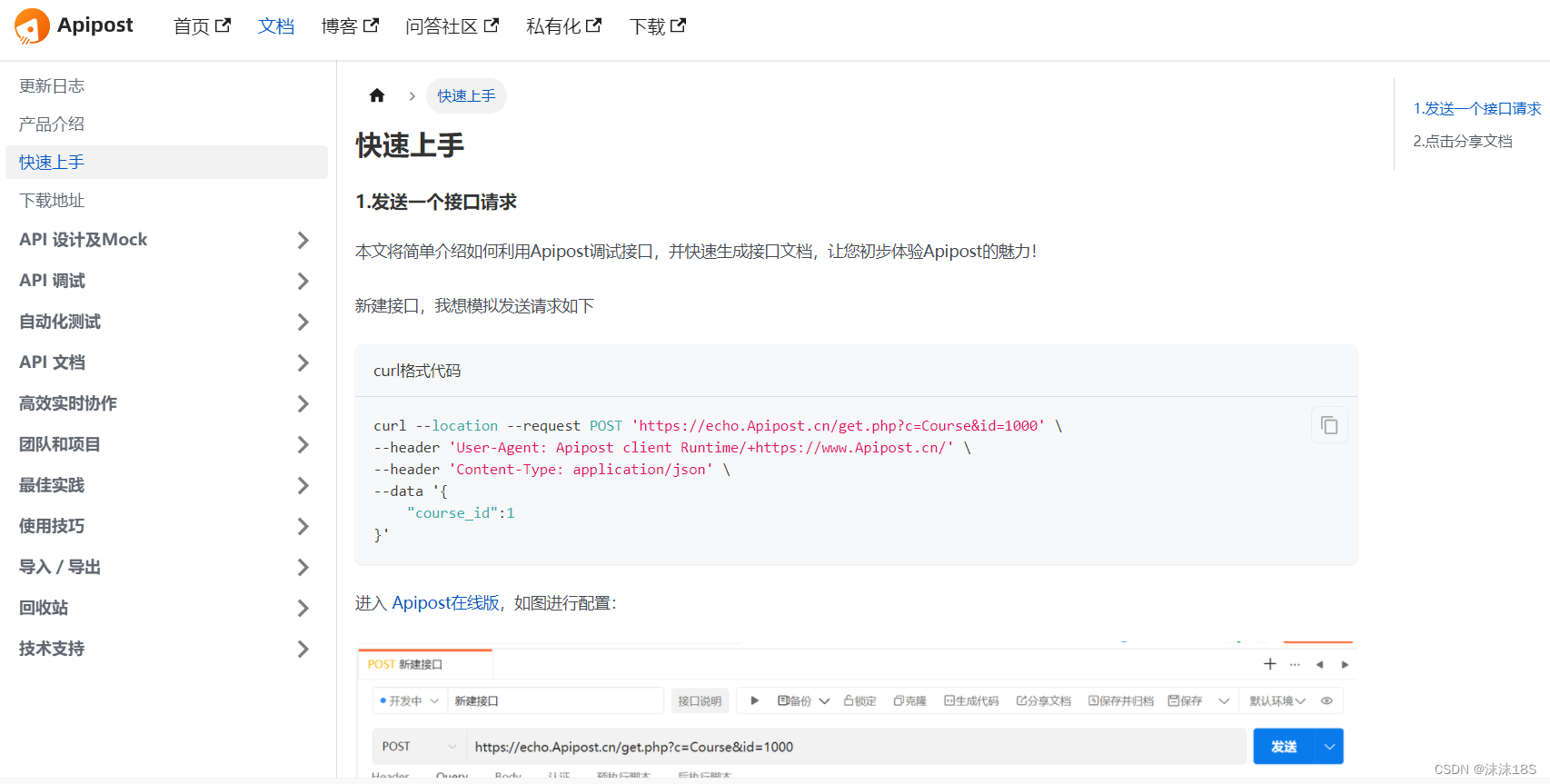
Task: Click the paragraph starting 本文将简单介绍
Action: [696, 251]
